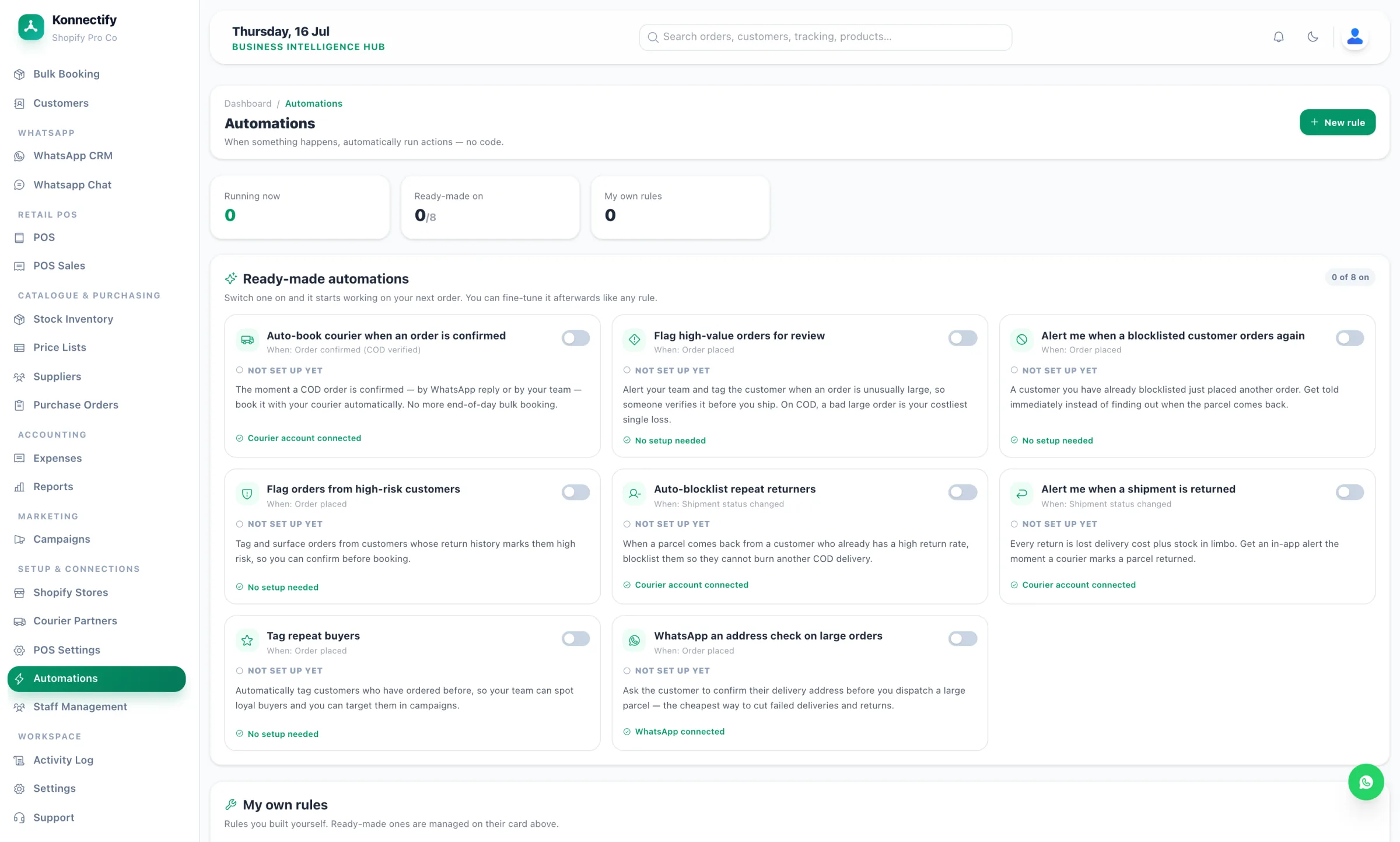Image resolution: width=1400 pixels, height=842 pixels.
Task: Select Staff Management in the sidebar
Action: coord(96,707)
